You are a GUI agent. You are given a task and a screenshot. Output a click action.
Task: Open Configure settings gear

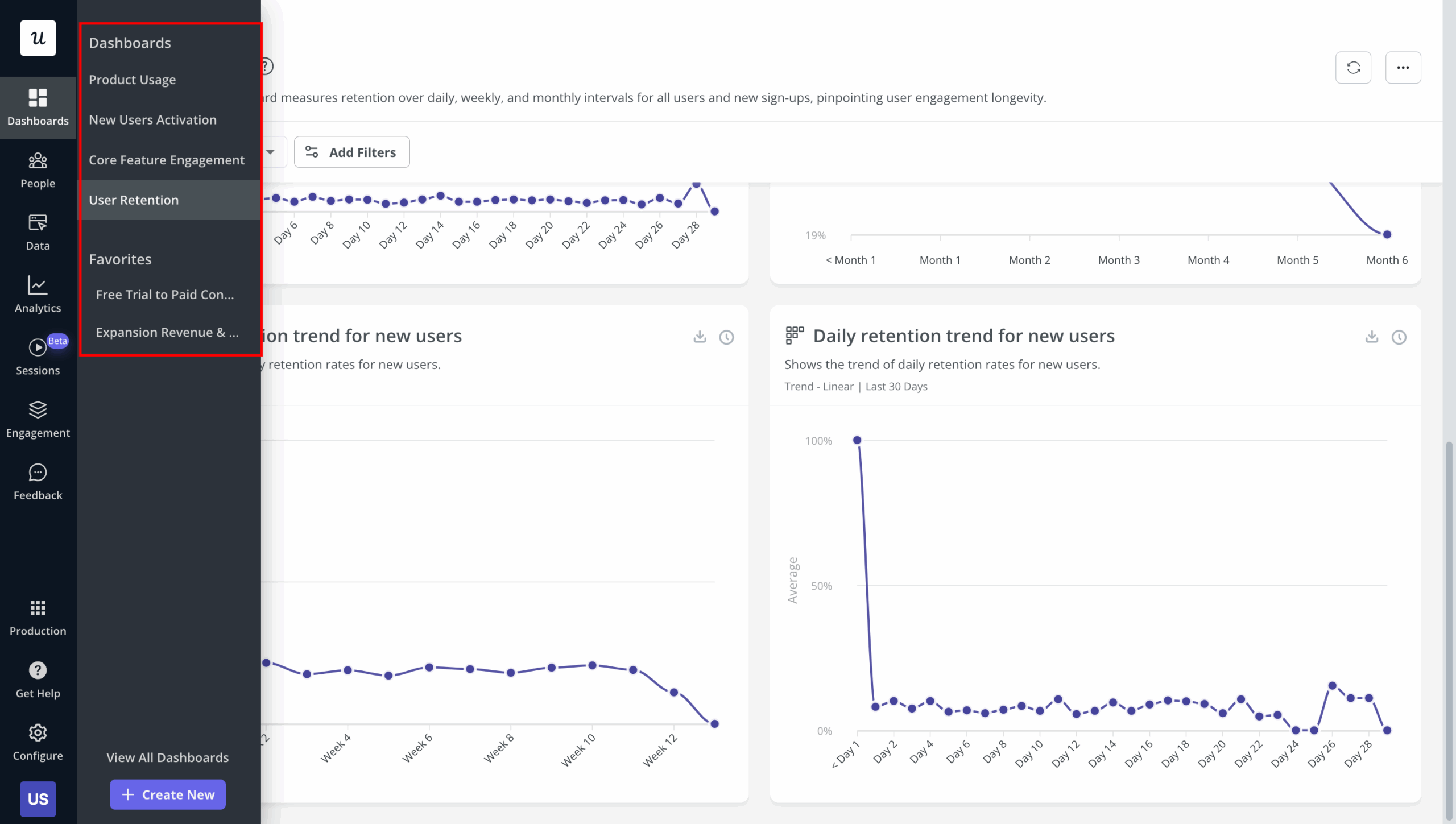[38, 732]
